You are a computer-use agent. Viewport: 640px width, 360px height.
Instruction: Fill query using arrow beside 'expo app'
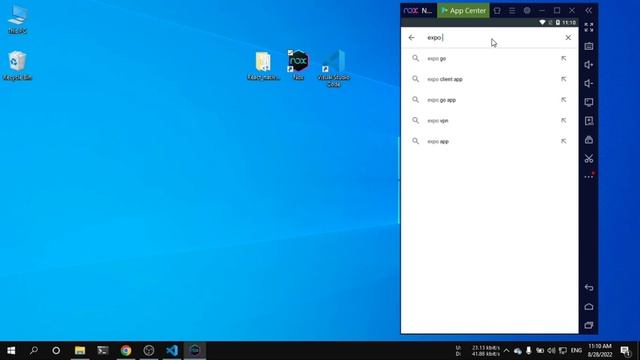(x=564, y=141)
